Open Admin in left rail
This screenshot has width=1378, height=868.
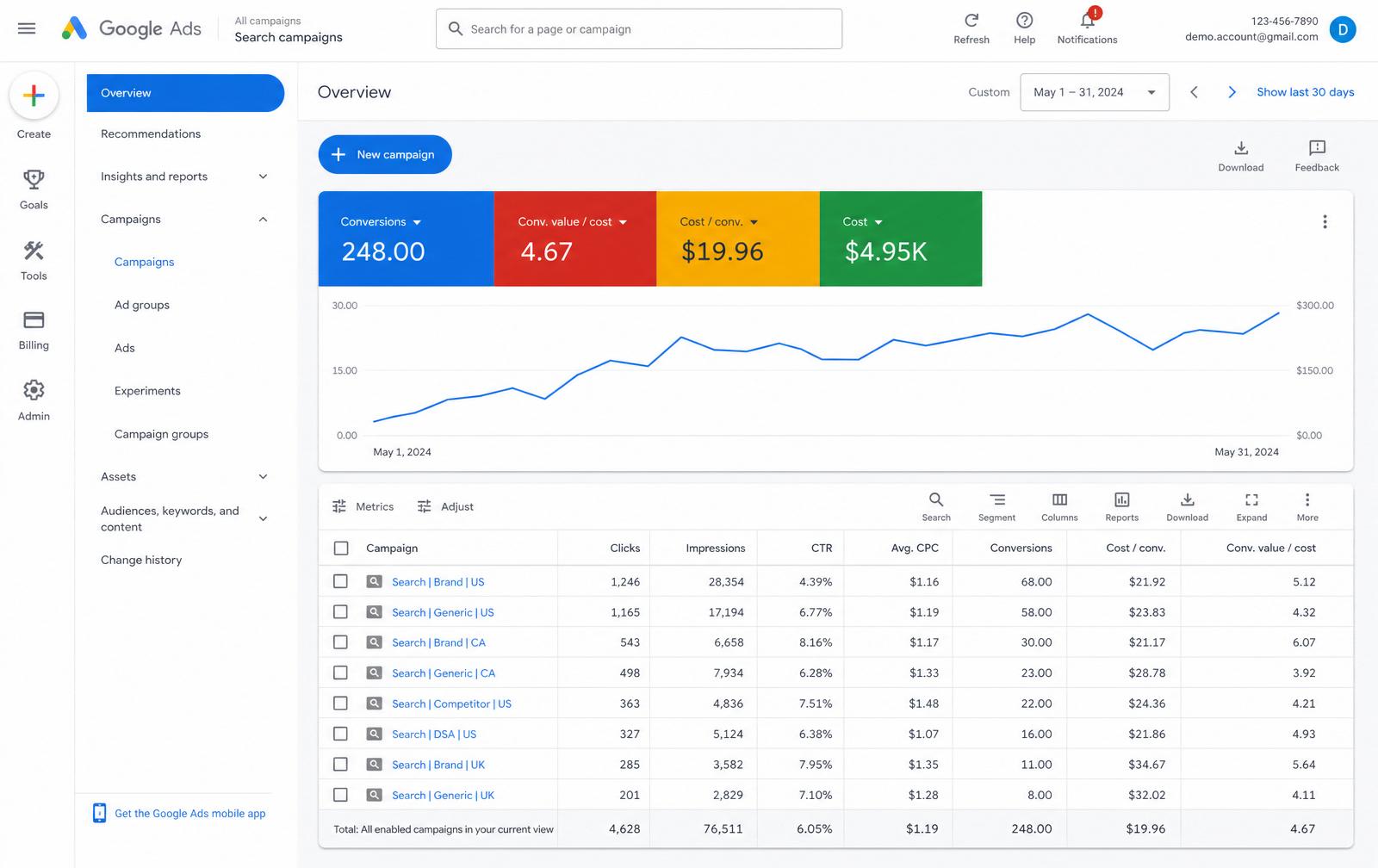[x=34, y=400]
